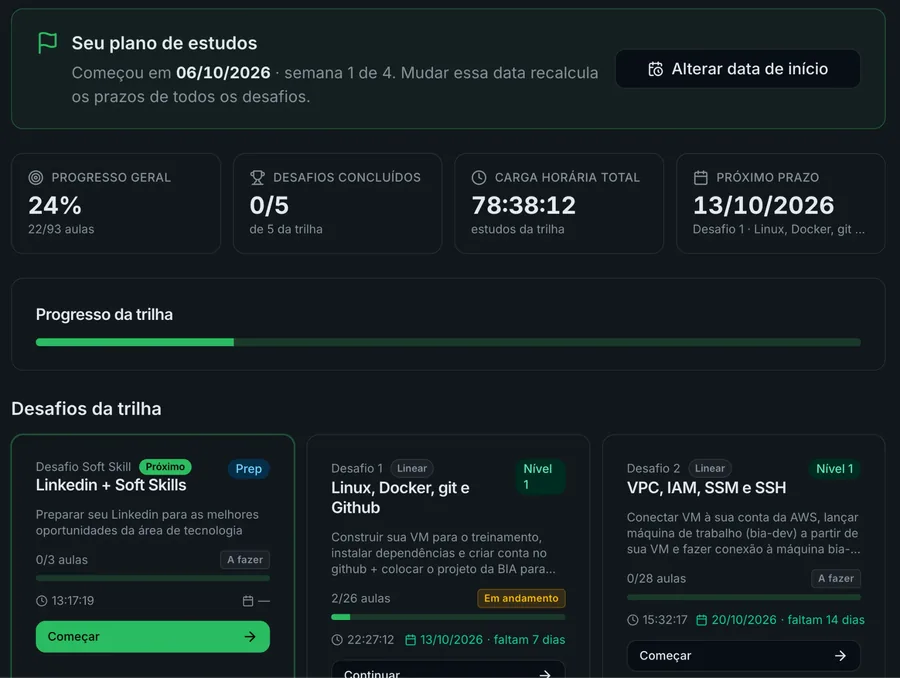Click the green flag icon beside Seu plano de estudos
Screen dimensions: 900x678
point(47,42)
